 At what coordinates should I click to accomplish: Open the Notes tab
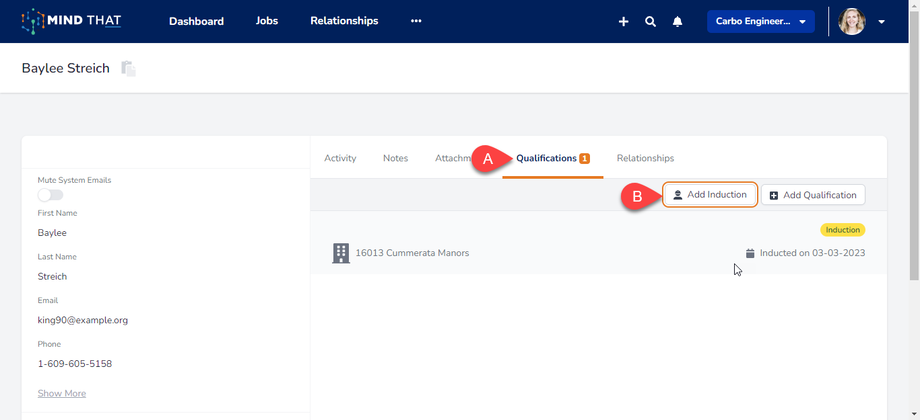point(395,158)
